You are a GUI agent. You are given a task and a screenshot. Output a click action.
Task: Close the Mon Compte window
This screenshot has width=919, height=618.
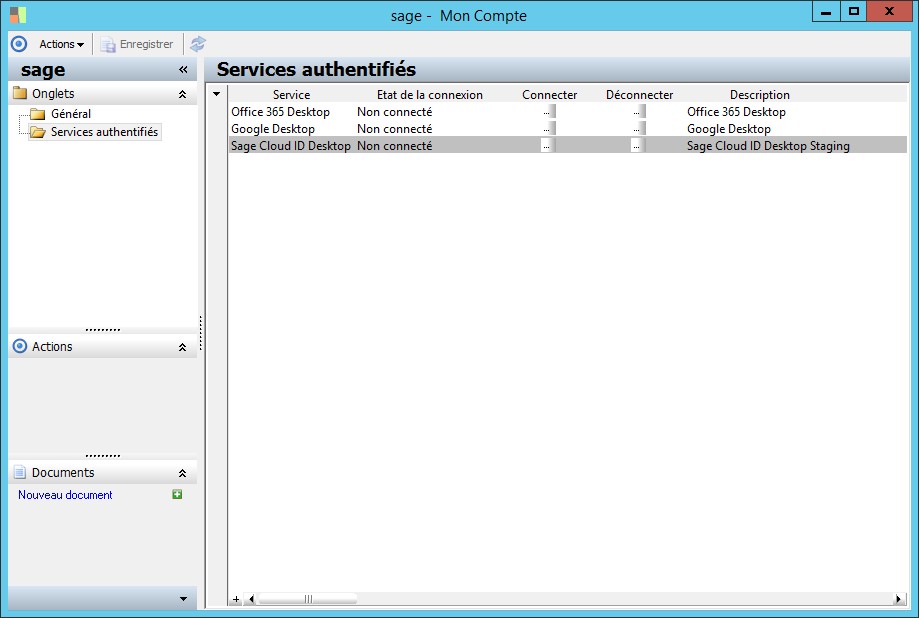point(889,12)
